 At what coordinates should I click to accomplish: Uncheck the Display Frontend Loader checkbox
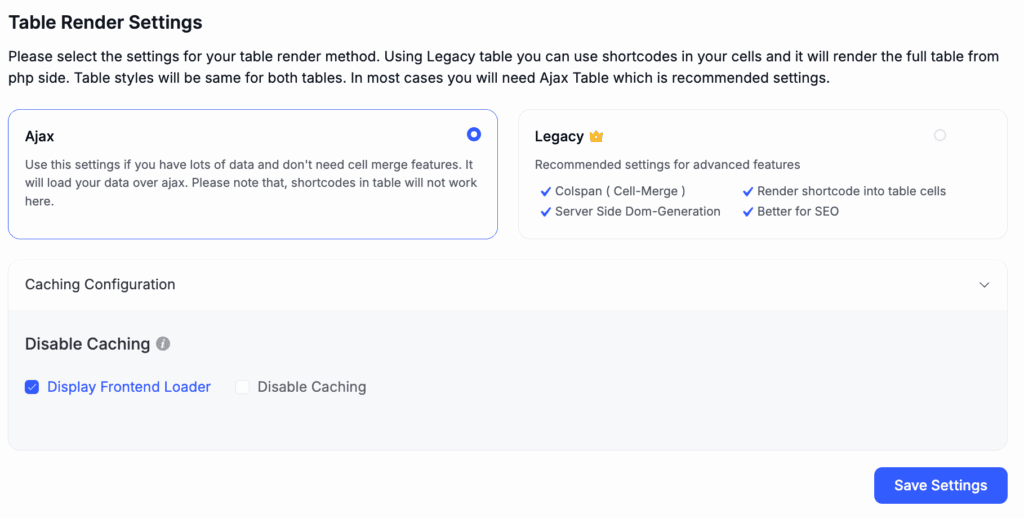tap(32, 387)
